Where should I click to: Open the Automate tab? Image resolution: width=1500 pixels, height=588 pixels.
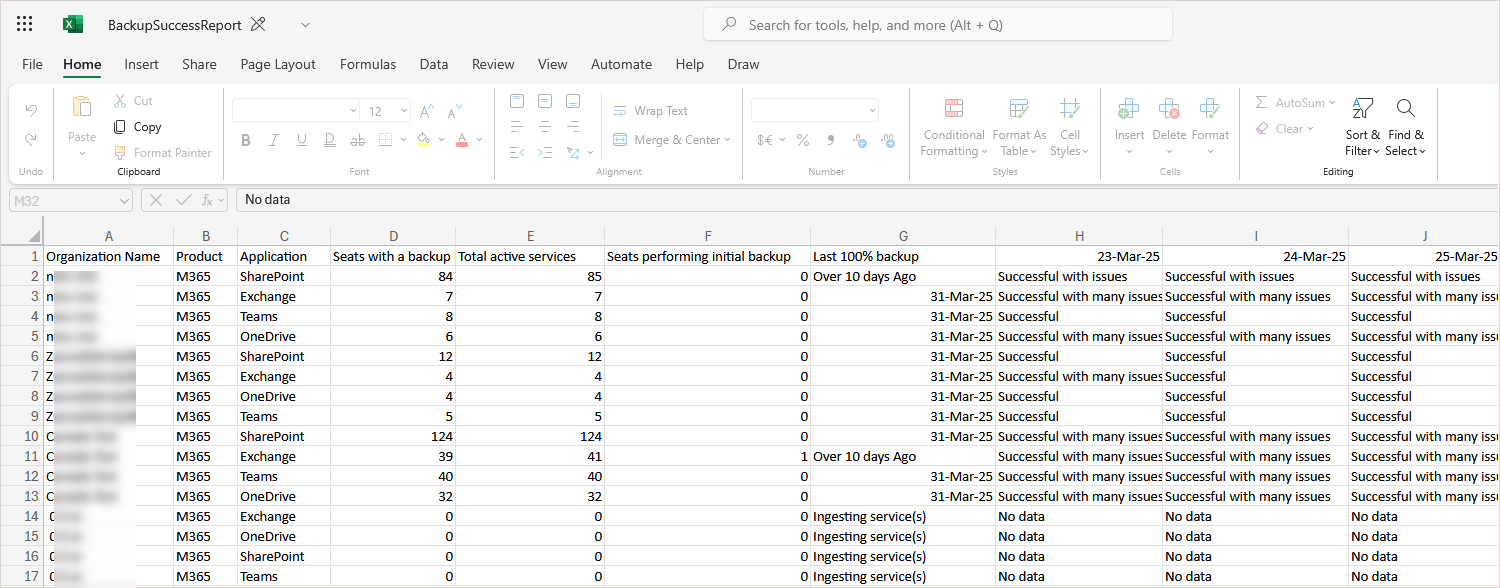coord(621,64)
